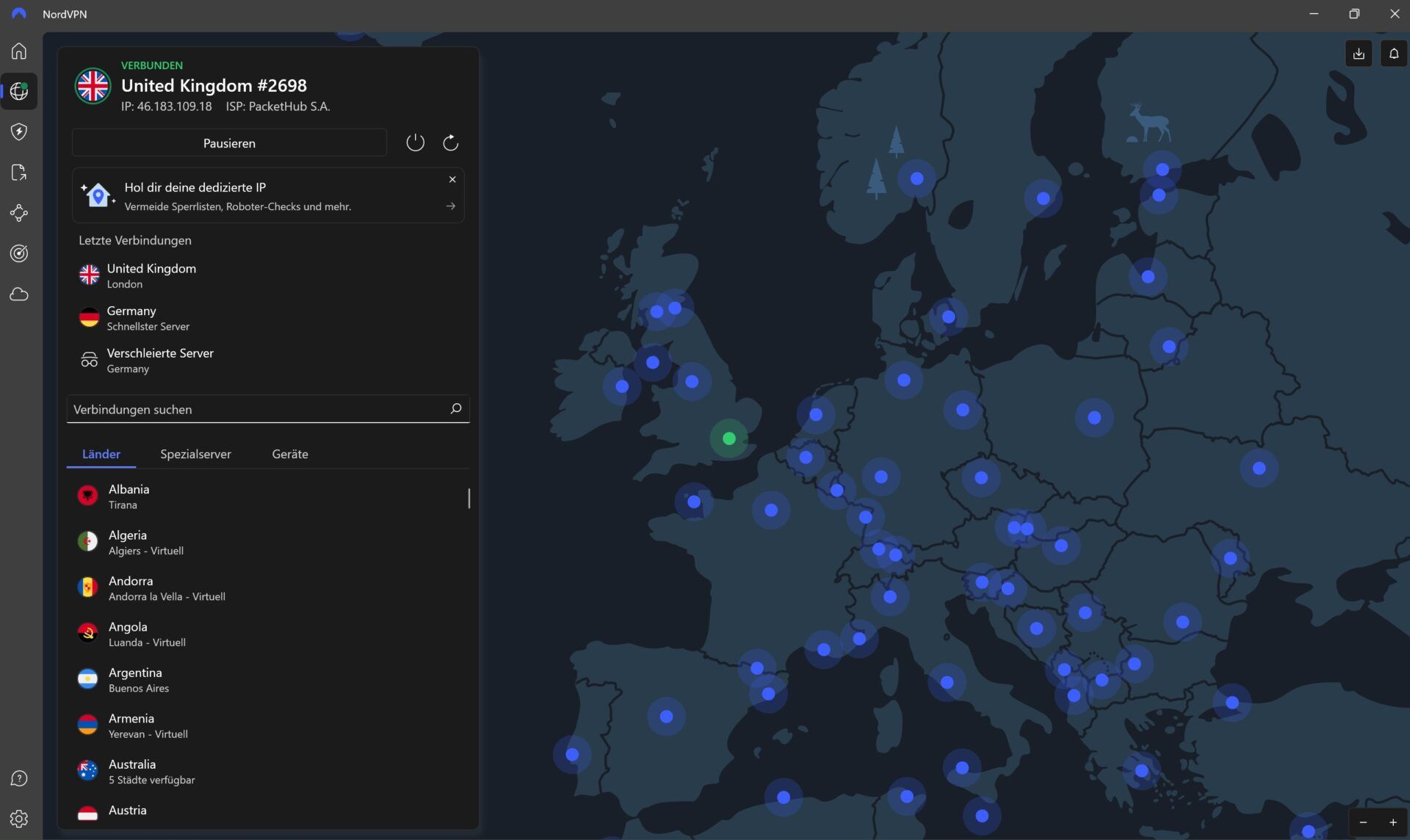Viewport: 1410px width, 840px height.
Task: Open the file sharing icon in sidebar
Action: click(19, 173)
